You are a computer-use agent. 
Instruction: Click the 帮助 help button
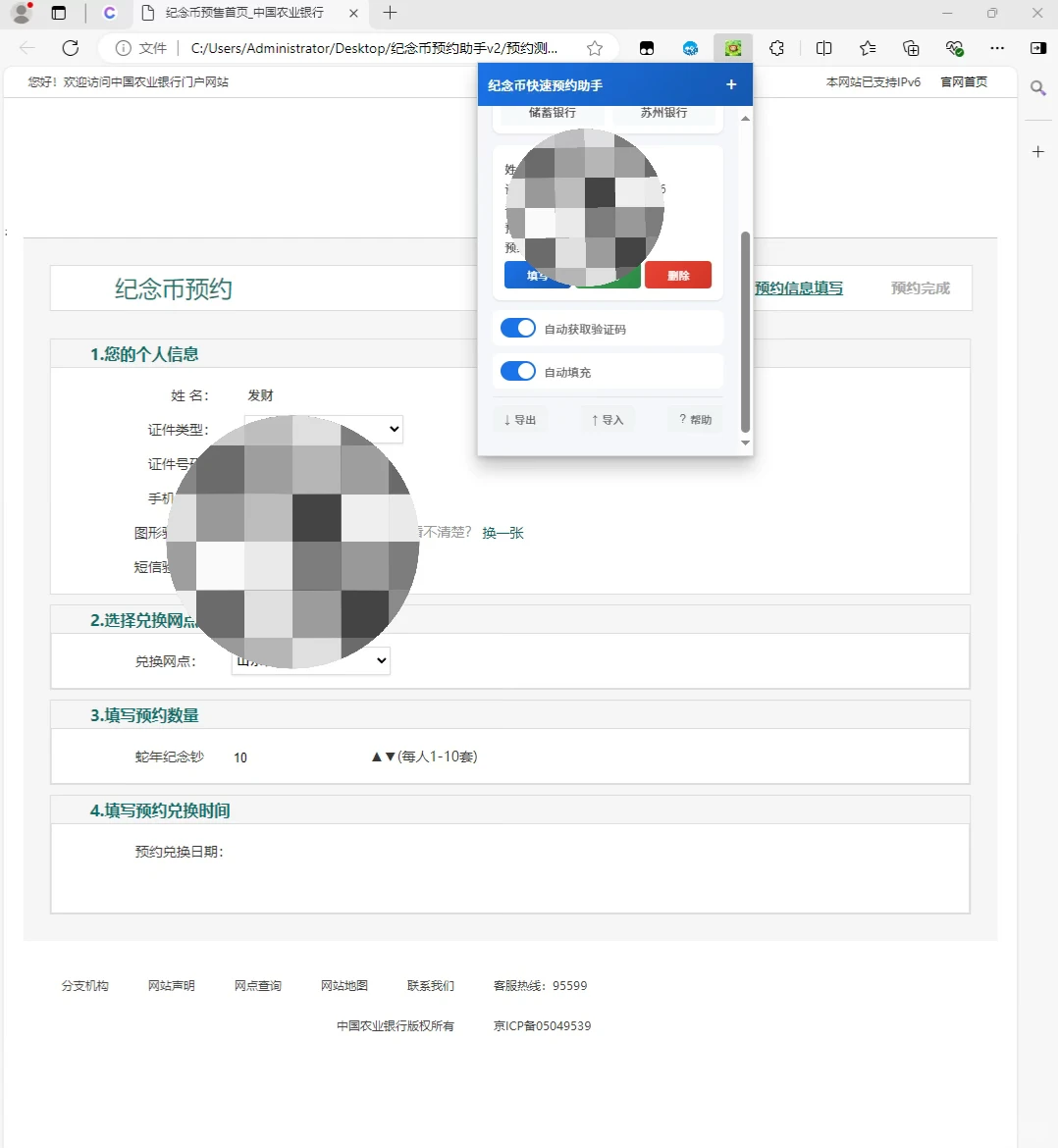(x=695, y=420)
